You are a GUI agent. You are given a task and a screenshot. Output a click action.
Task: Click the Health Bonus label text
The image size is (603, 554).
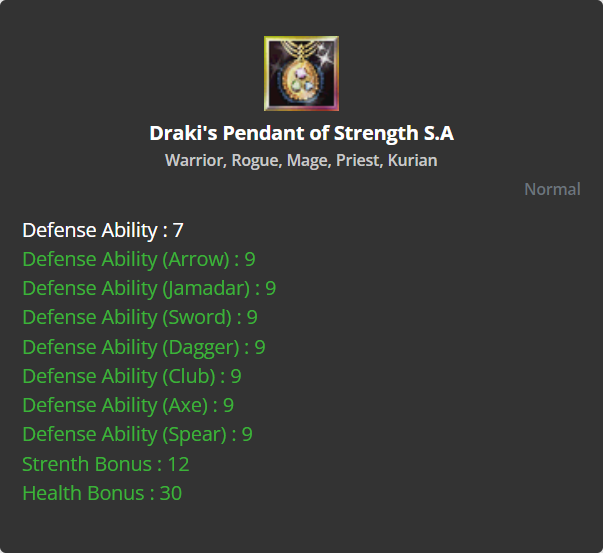[82, 493]
